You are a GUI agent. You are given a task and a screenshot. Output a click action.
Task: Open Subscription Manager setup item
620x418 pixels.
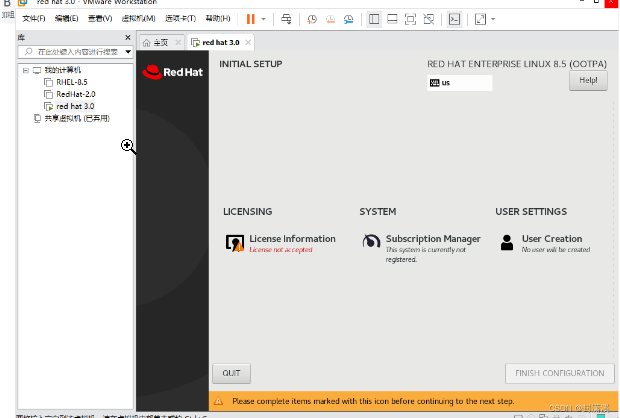click(432, 240)
